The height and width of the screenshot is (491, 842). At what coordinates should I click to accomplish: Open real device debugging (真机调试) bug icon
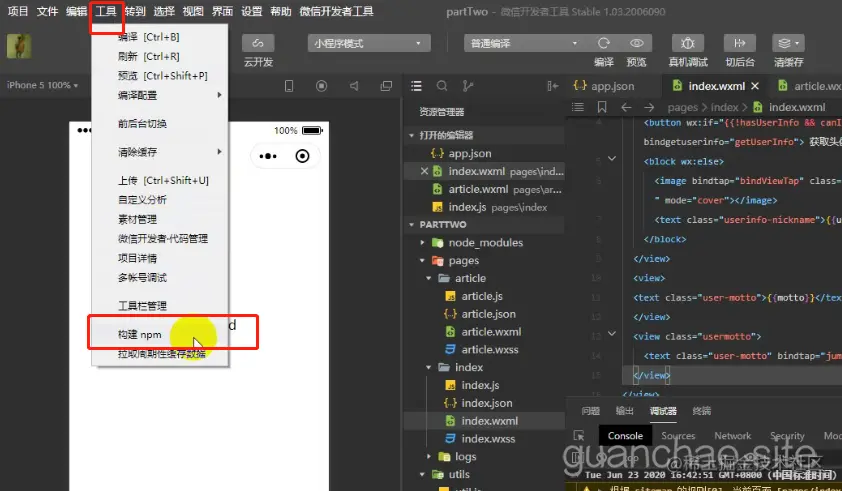(688, 43)
